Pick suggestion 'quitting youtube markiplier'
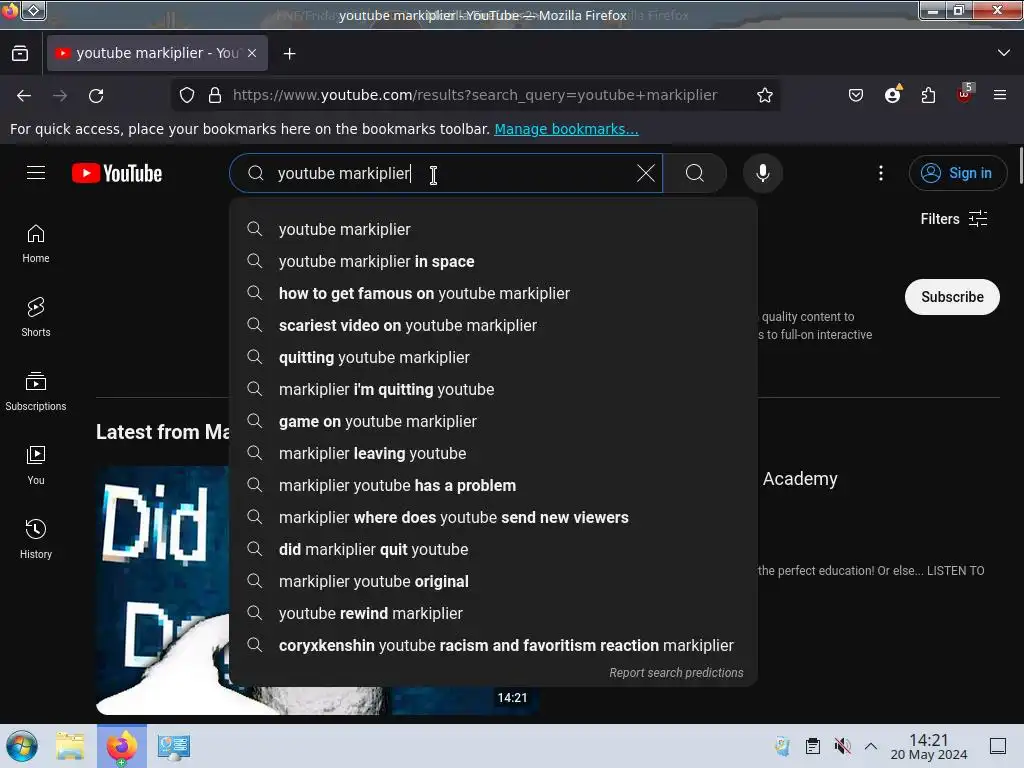 [493, 357]
